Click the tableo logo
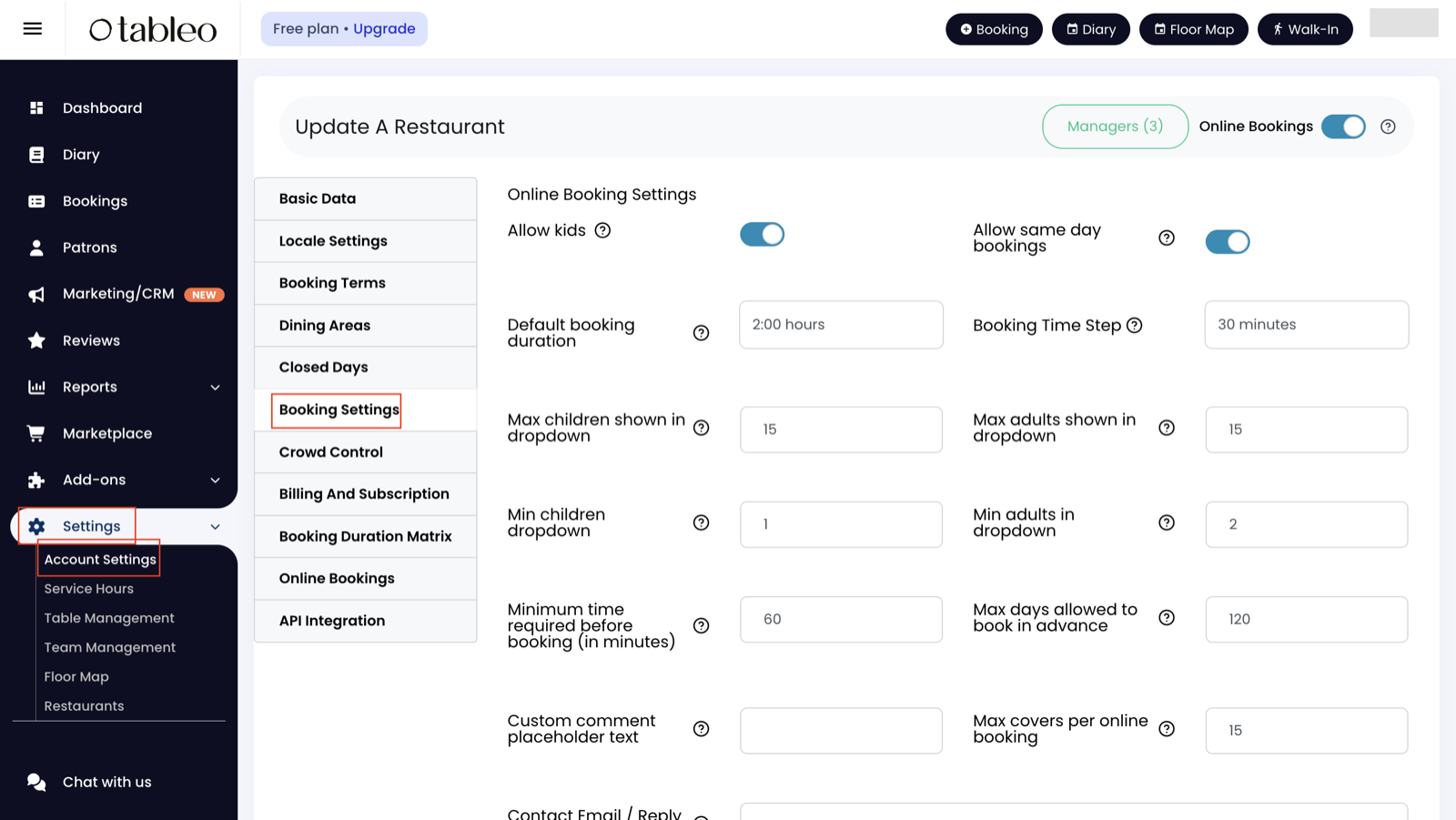Screen dimensions: 1456x820 click(x=153, y=30)
